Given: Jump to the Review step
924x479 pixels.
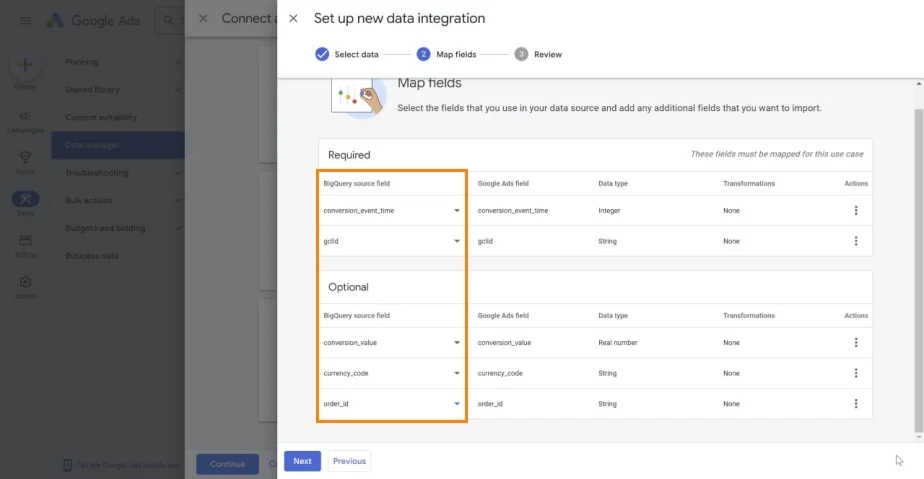Looking at the screenshot, I should (538, 54).
